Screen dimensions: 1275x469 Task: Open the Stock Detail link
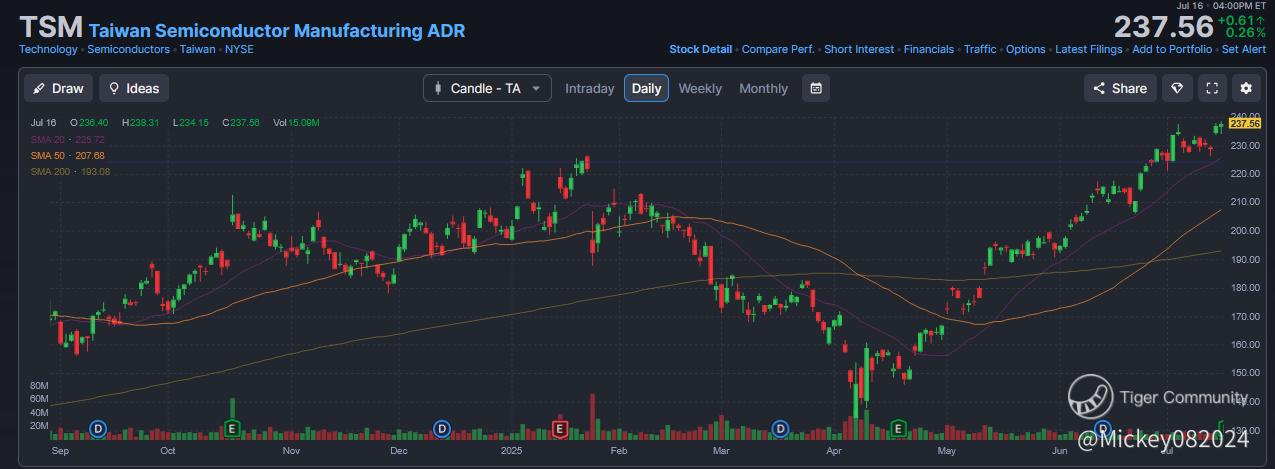[700, 49]
